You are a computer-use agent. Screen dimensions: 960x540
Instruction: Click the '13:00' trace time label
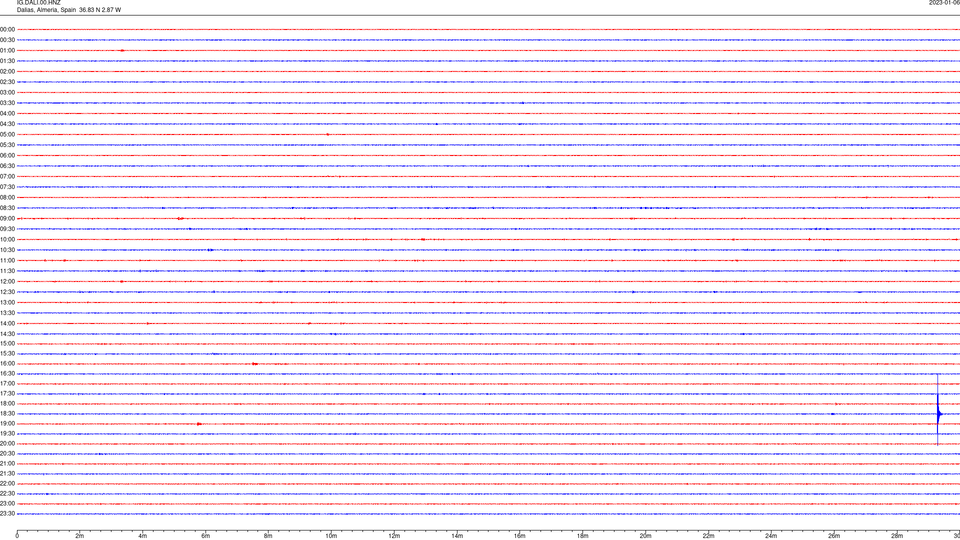pyautogui.click(x=7, y=302)
